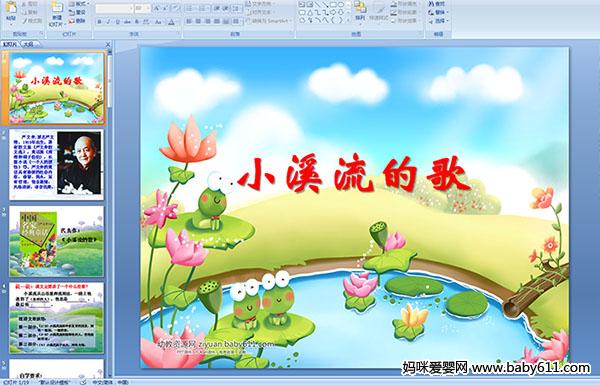Select the slide thumbnail with portrait photo
Image resolution: width=600 pixels, height=385 pixels.
(56, 165)
